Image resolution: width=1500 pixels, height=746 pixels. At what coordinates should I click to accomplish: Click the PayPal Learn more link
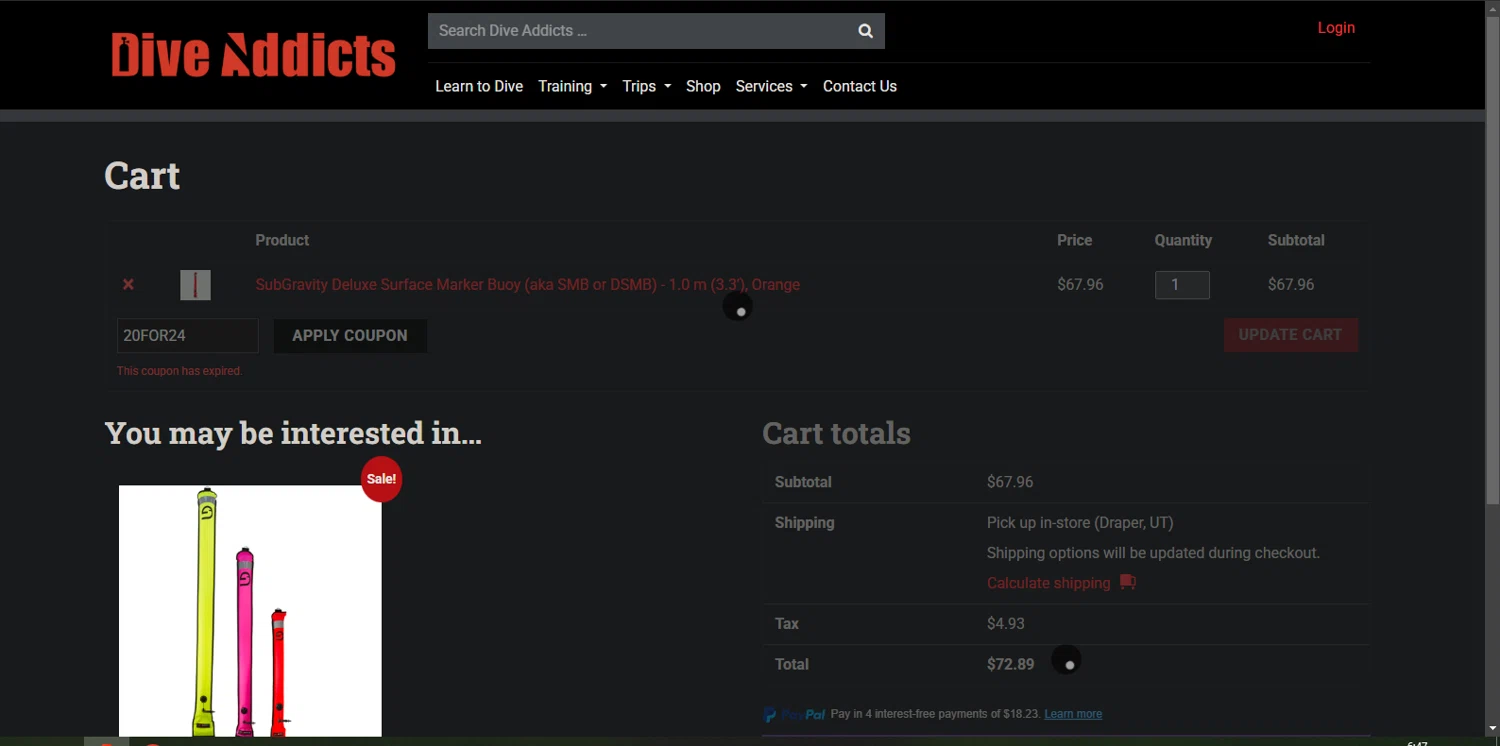tap(1073, 714)
